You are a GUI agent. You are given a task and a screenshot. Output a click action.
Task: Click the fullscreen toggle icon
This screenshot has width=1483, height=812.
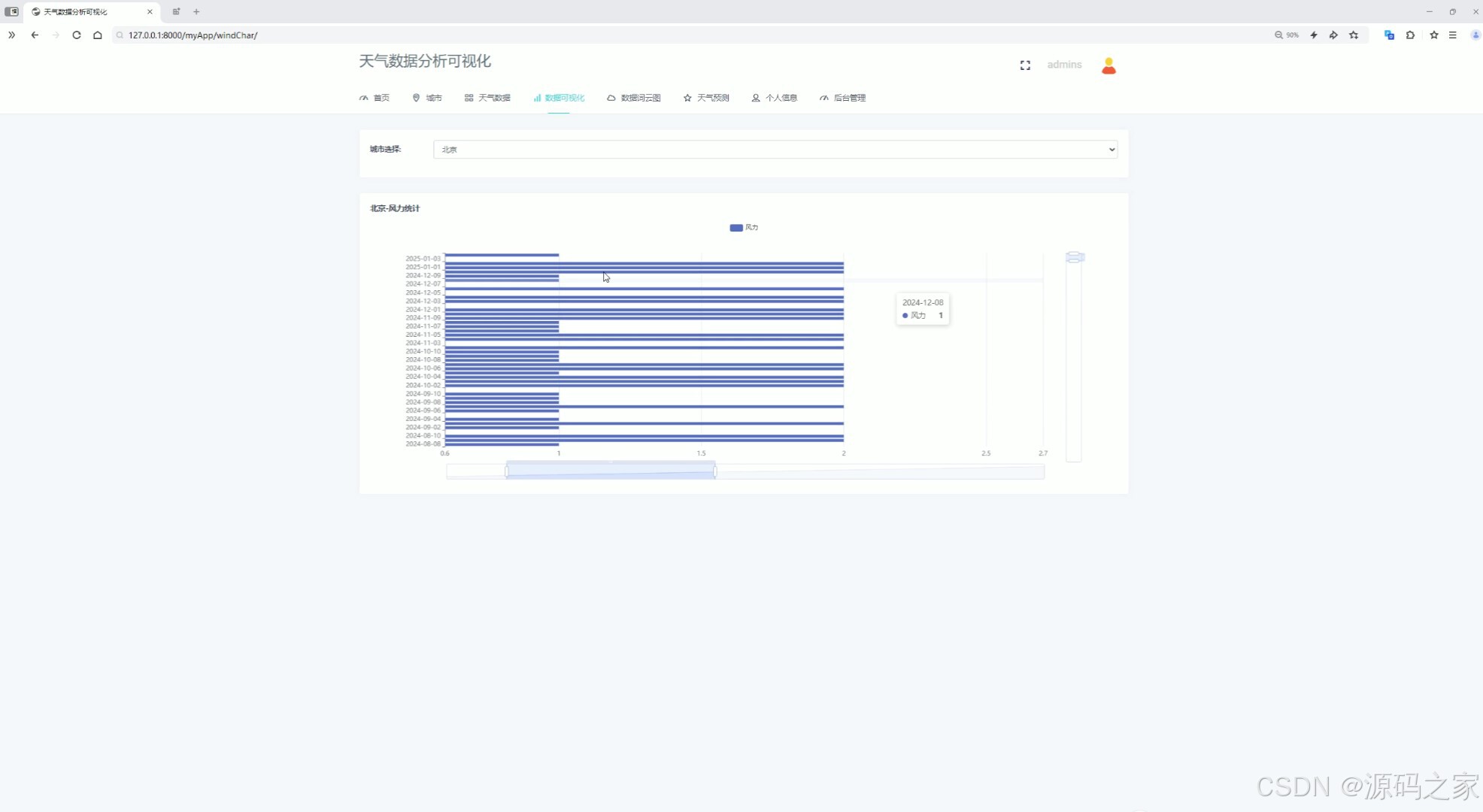click(1025, 65)
